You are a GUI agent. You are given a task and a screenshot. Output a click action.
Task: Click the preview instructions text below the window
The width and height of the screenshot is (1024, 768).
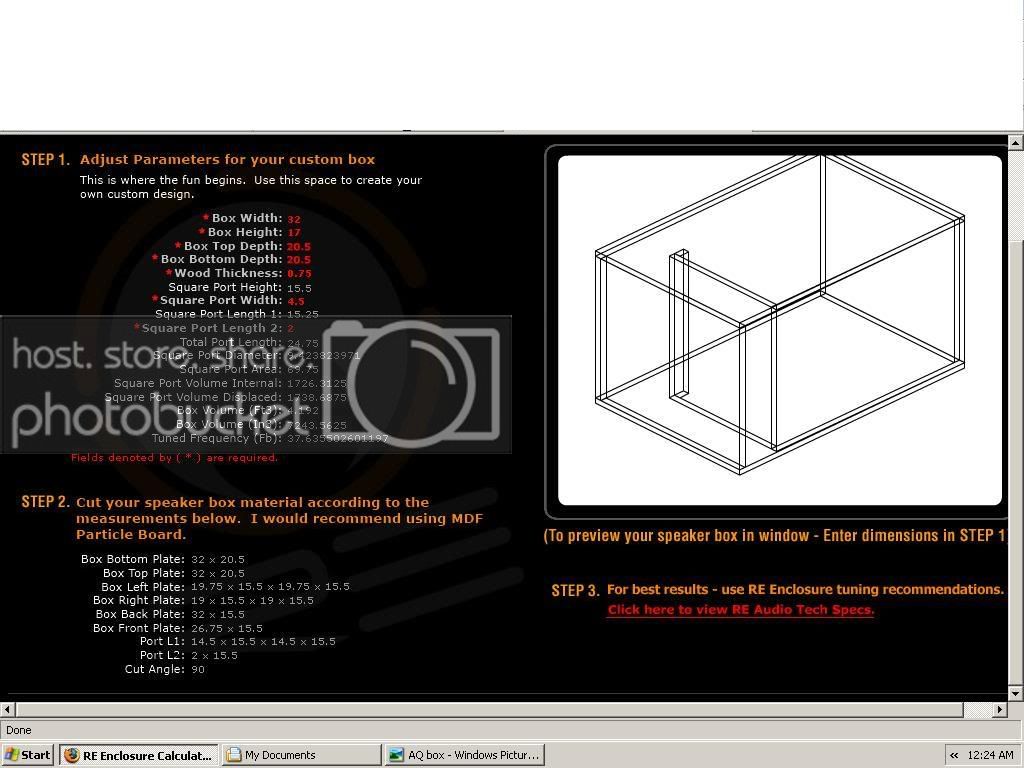tap(775, 536)
